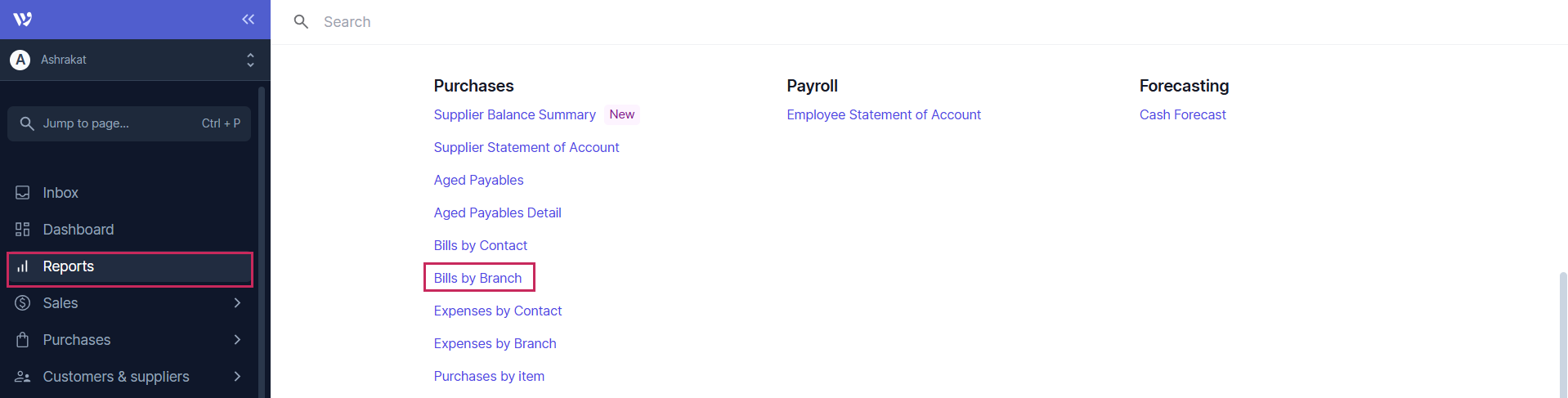Image resolution: width=1568 pixels, height=398 pixels.
Task: Click the Jump to page box
Action: point(129,123)
